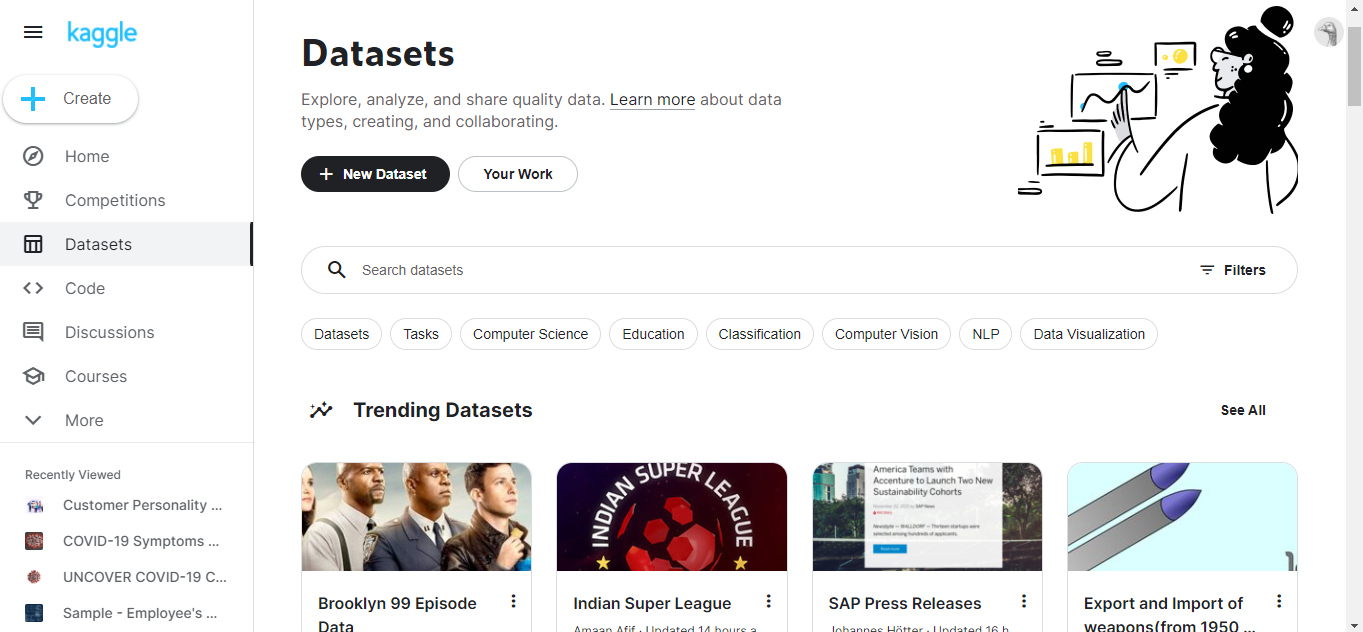Enable the Computer Vision filter
1363x632 pixels.
[x=886, y=334]
